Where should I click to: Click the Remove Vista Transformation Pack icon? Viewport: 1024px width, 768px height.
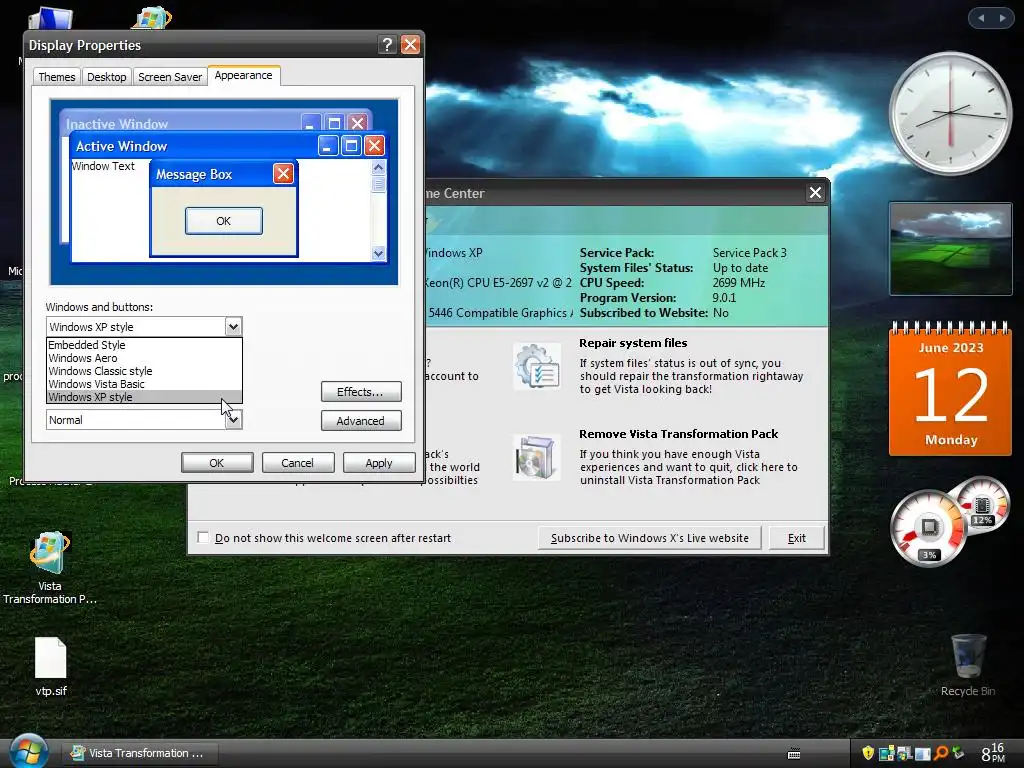(537, 457)
